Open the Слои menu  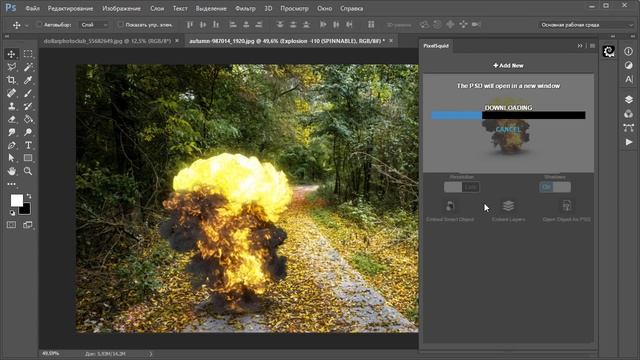[157, 8]
